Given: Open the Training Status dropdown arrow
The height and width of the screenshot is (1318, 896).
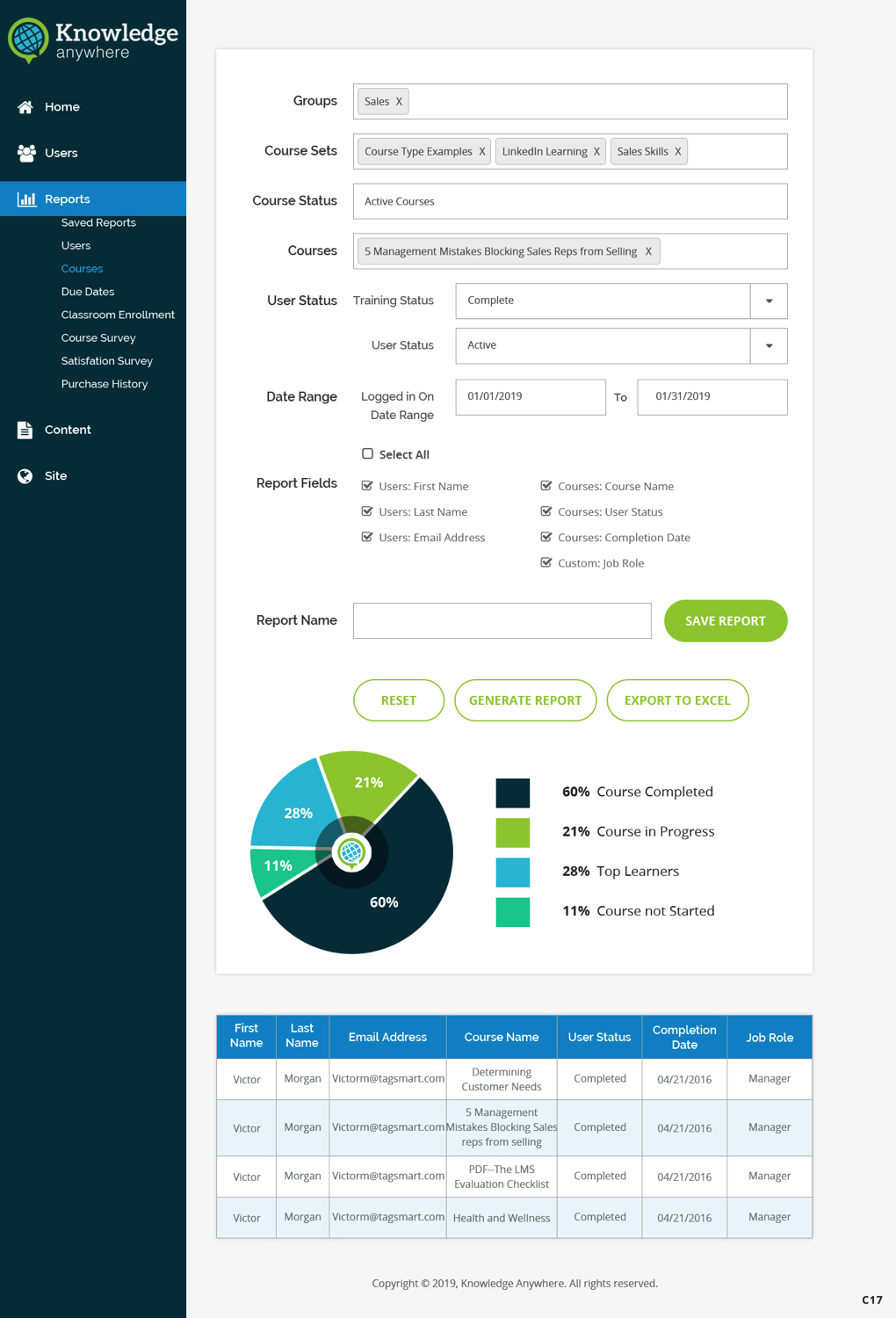Looking at the screenshot, I should pos(769,301).
